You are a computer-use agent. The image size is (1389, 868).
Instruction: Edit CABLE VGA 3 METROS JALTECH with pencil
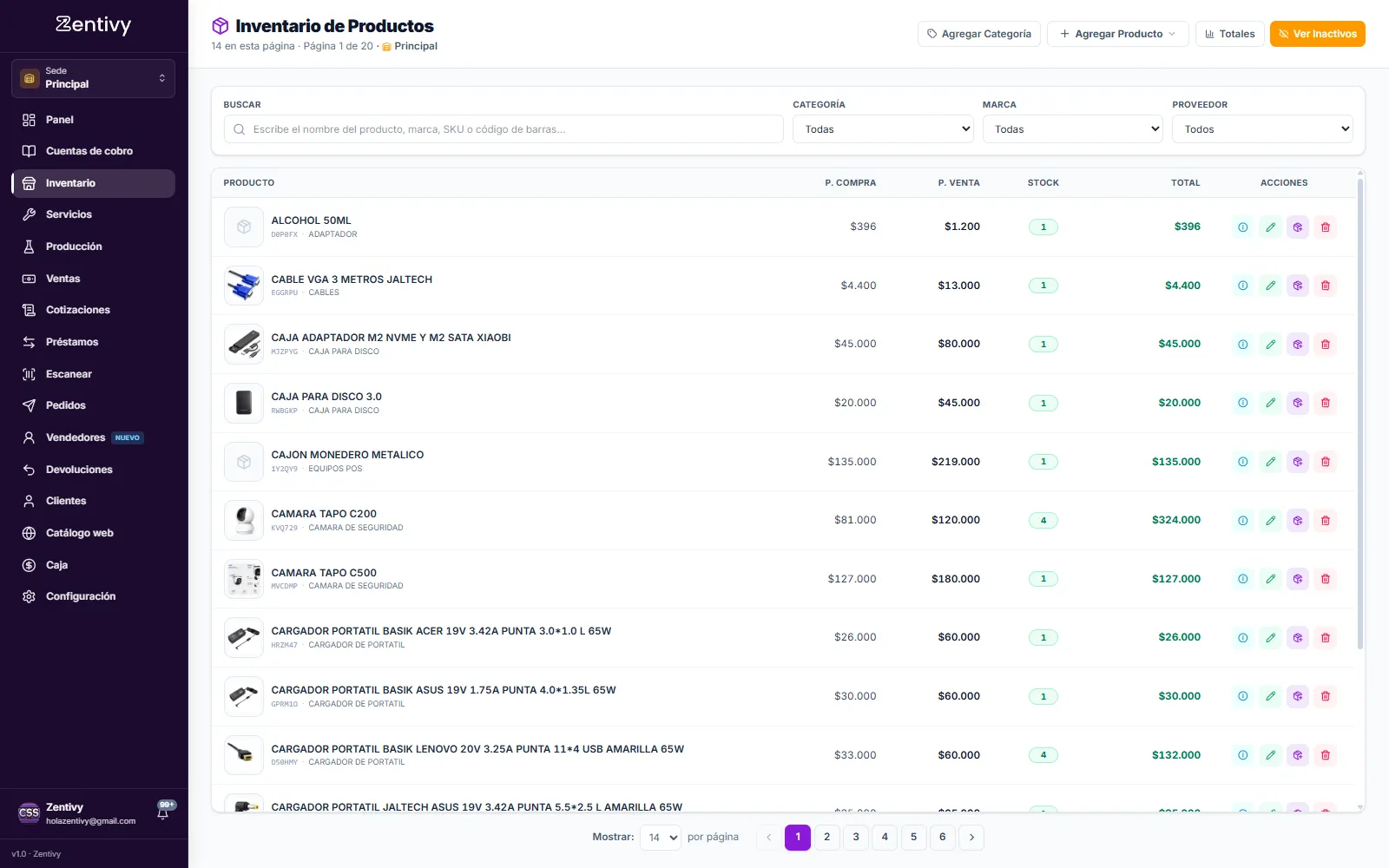[1270, 286]
